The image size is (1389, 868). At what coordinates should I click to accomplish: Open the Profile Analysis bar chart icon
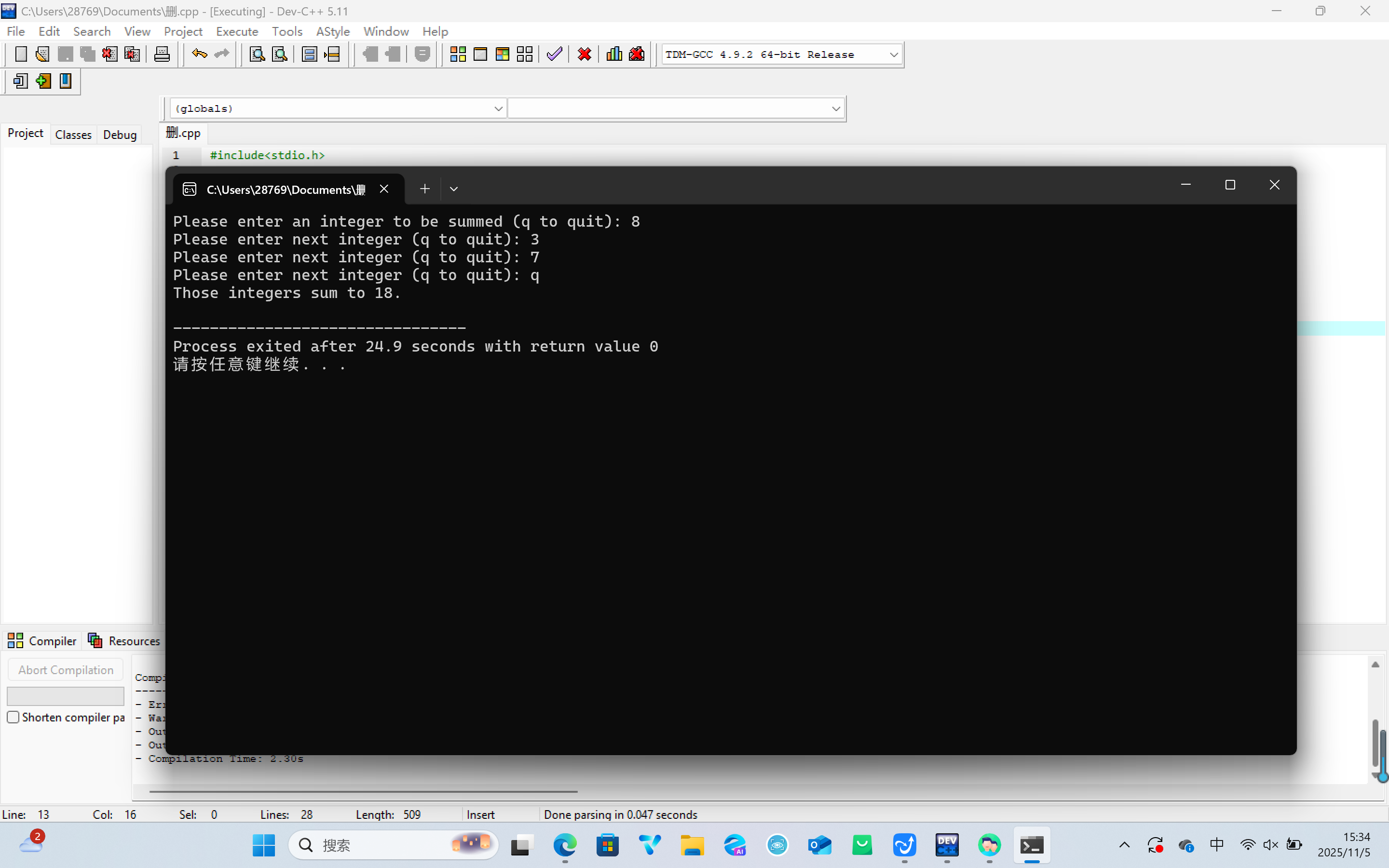click(x=613, y=54)
